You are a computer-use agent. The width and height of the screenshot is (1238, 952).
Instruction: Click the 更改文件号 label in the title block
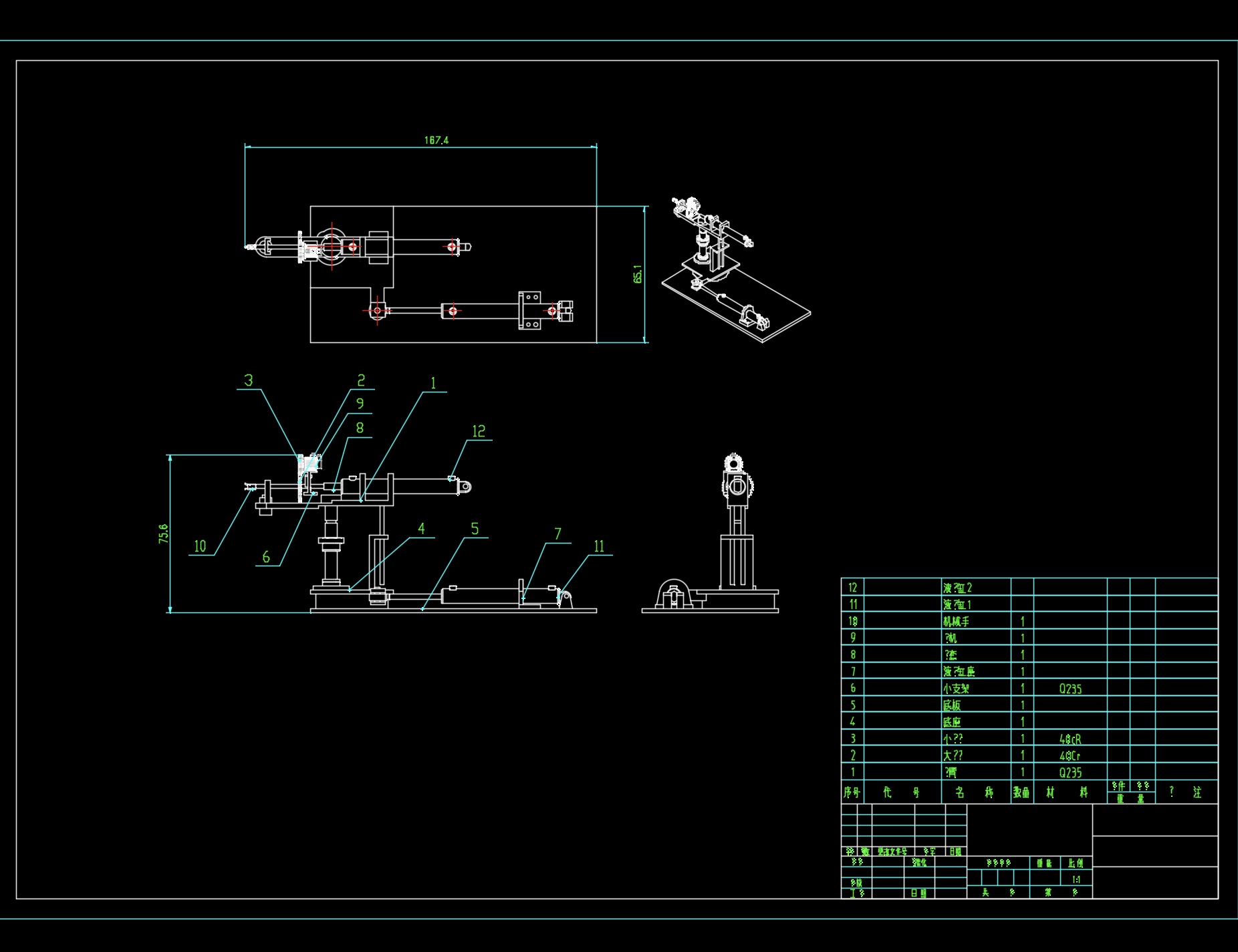(892, 852)
